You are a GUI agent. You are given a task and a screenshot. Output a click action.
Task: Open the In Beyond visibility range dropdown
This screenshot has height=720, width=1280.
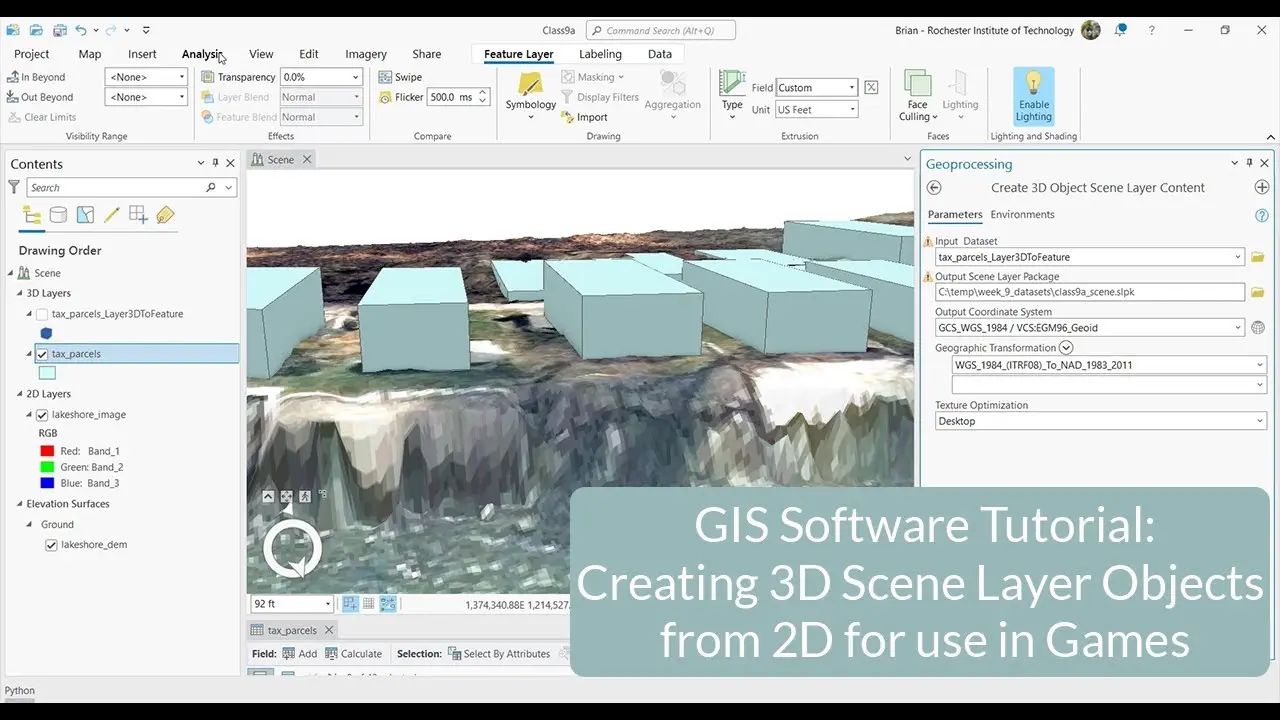[x=146, y=77]
